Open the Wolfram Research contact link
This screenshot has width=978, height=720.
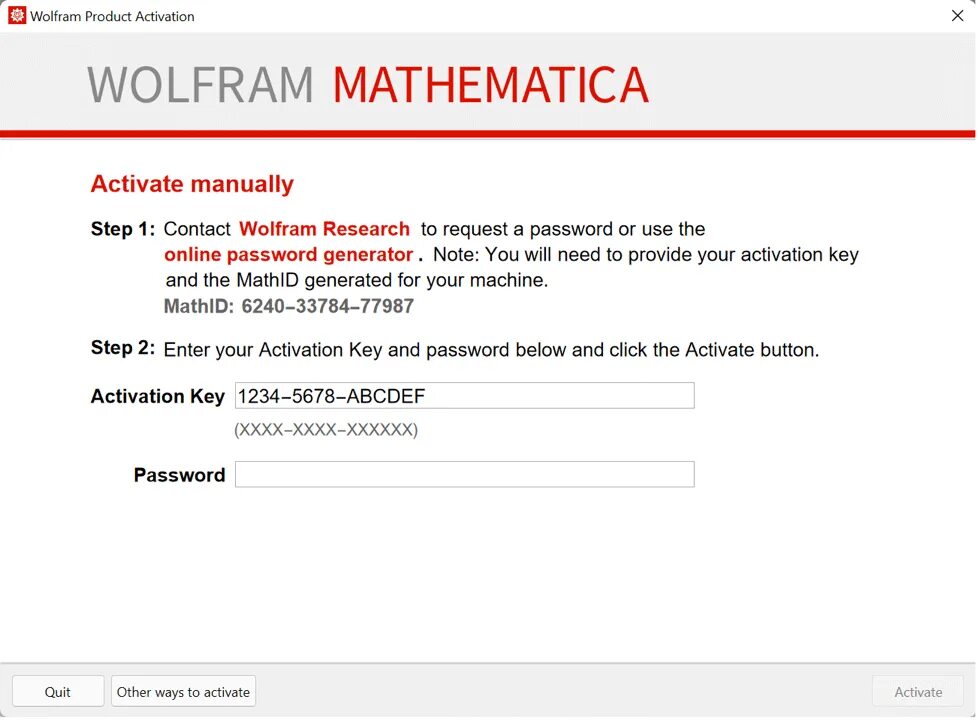coord(324,229)
